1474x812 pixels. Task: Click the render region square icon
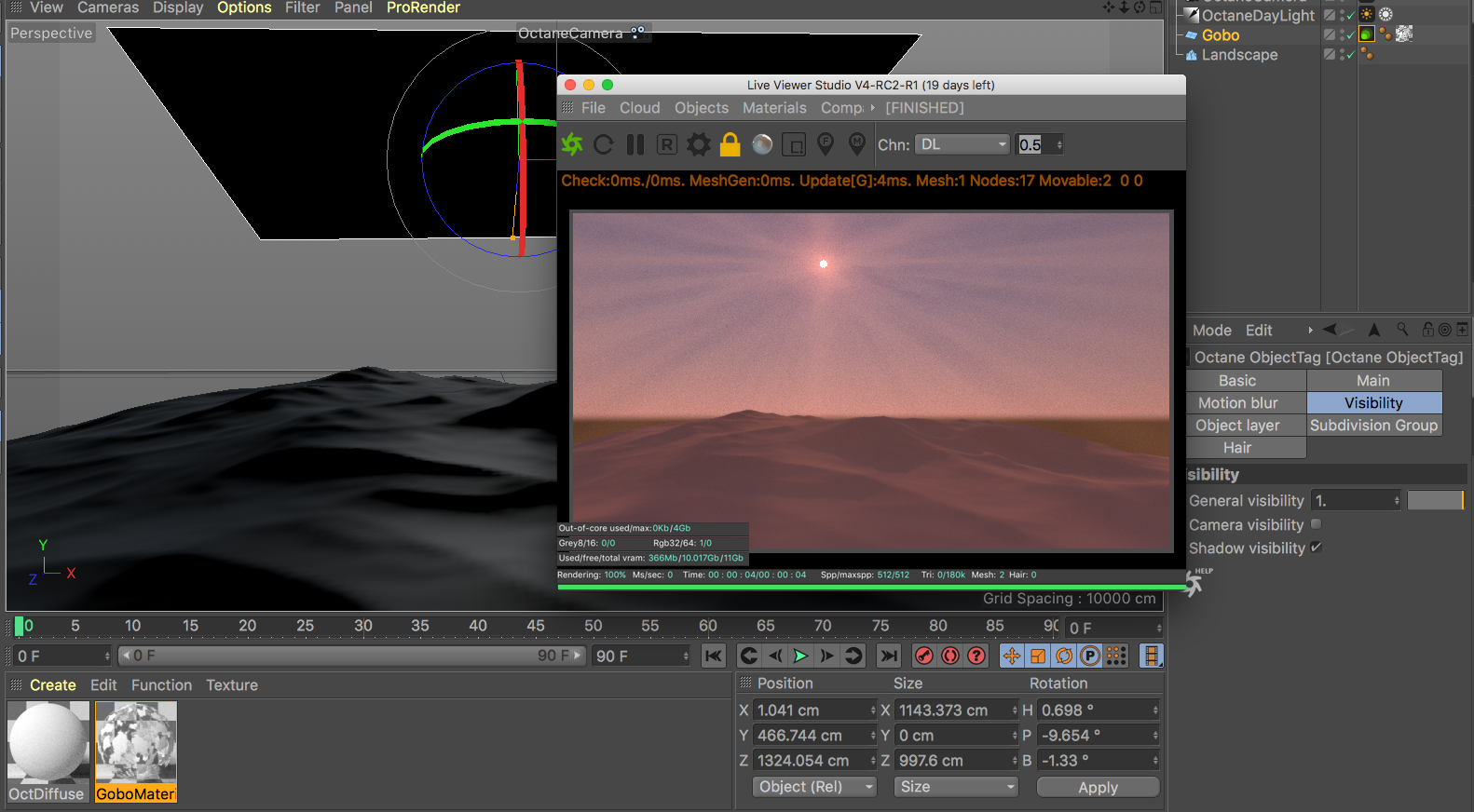[x=794, y=145]
